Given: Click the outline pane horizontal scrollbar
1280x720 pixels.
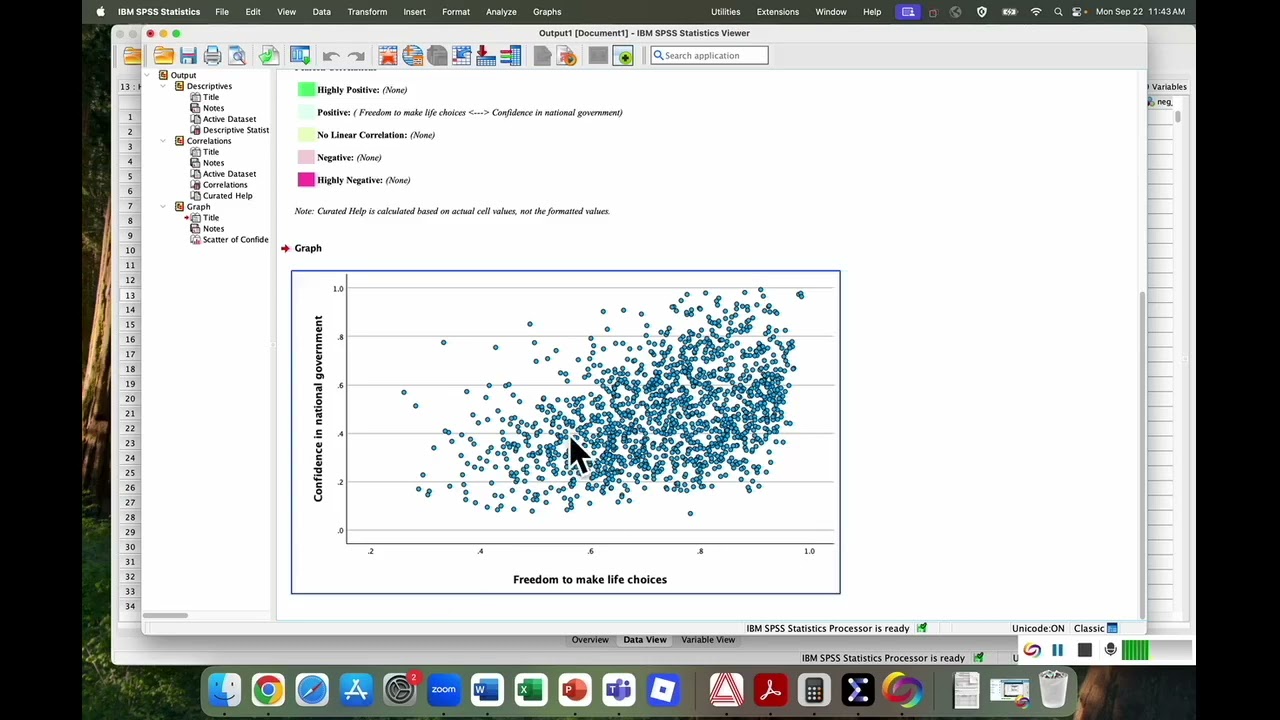Looking at the screenshot, I should tap(165, 615).
